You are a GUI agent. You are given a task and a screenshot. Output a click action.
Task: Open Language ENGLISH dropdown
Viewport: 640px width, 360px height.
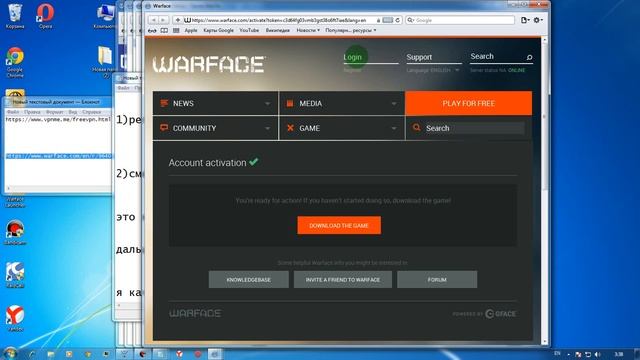[433, 70]
